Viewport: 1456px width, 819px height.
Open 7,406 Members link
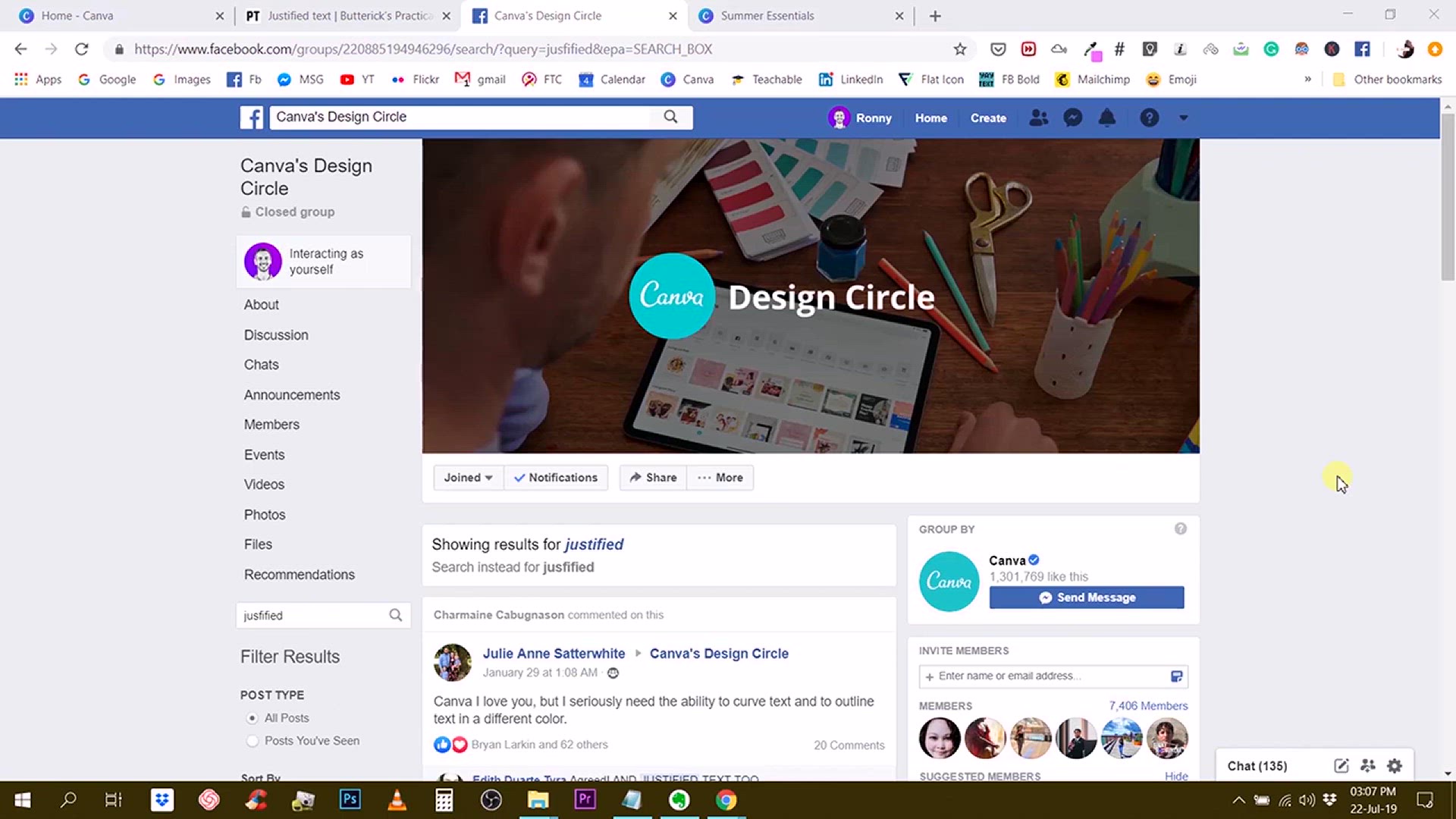pos(1148,706)
